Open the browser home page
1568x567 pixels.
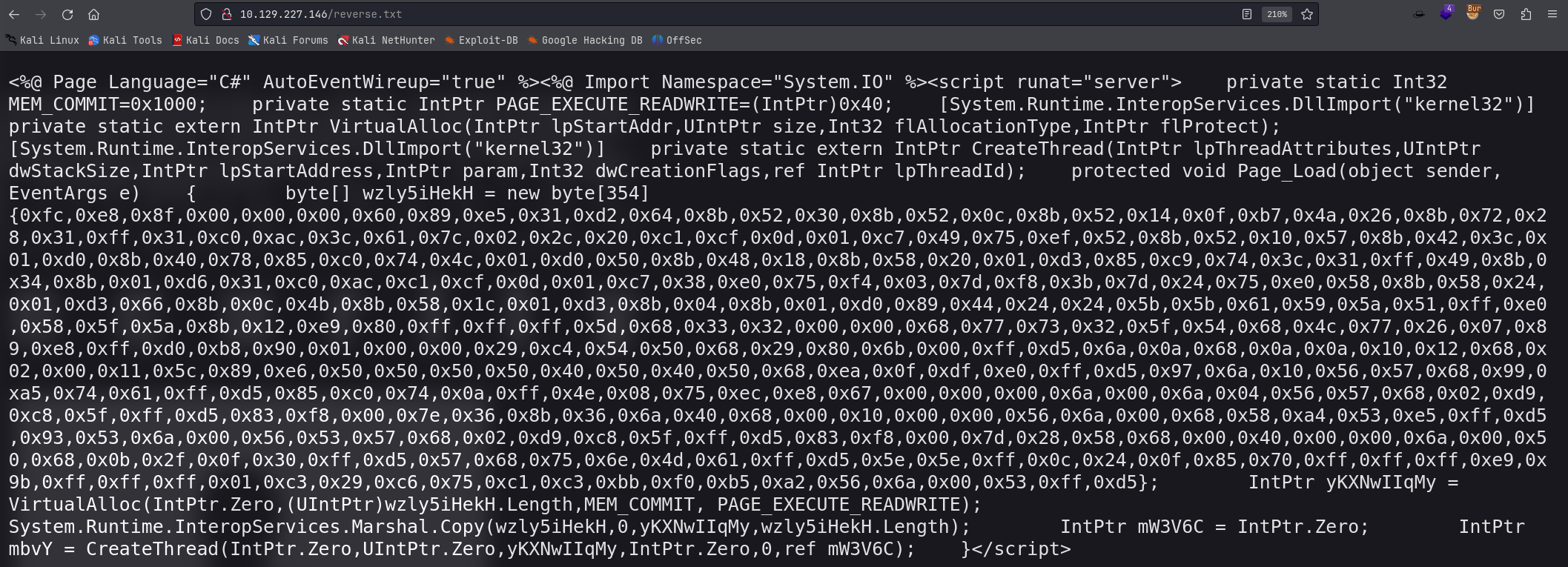pyautogui.click(x=93, y=14)
